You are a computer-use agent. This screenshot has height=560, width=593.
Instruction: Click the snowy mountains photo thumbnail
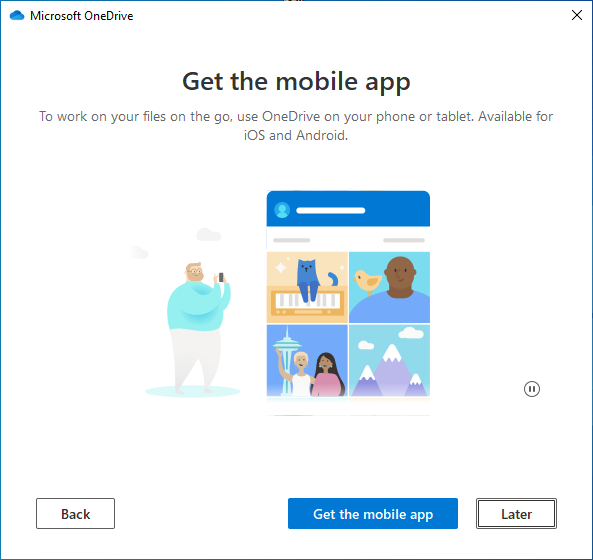(389, 360)
